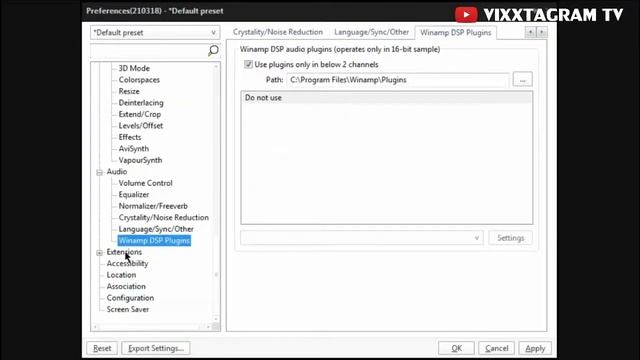Select Winamp DSP Plugins tree item
640x360 pixels.
click(154, 240)
